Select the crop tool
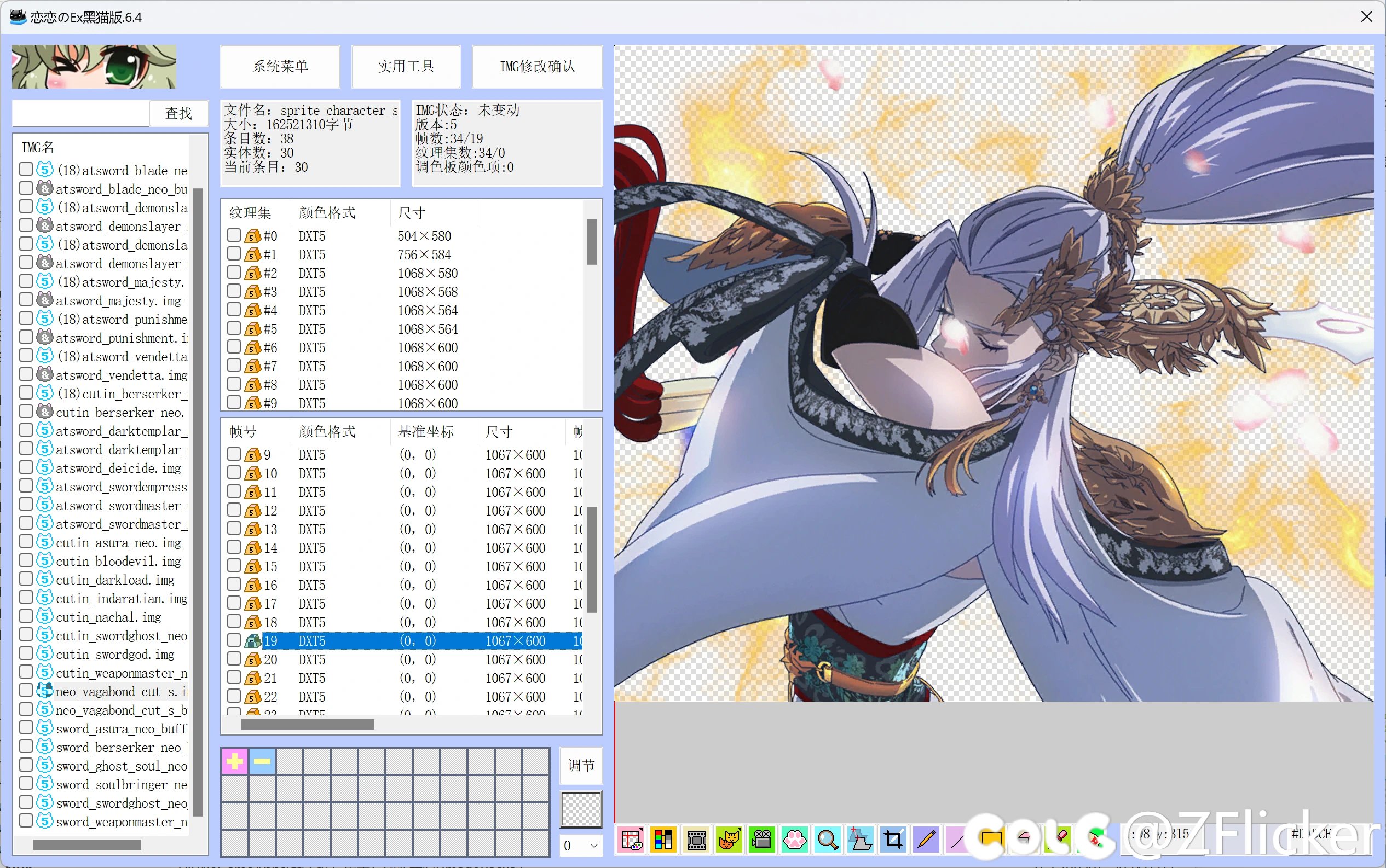 coord(893,840)
